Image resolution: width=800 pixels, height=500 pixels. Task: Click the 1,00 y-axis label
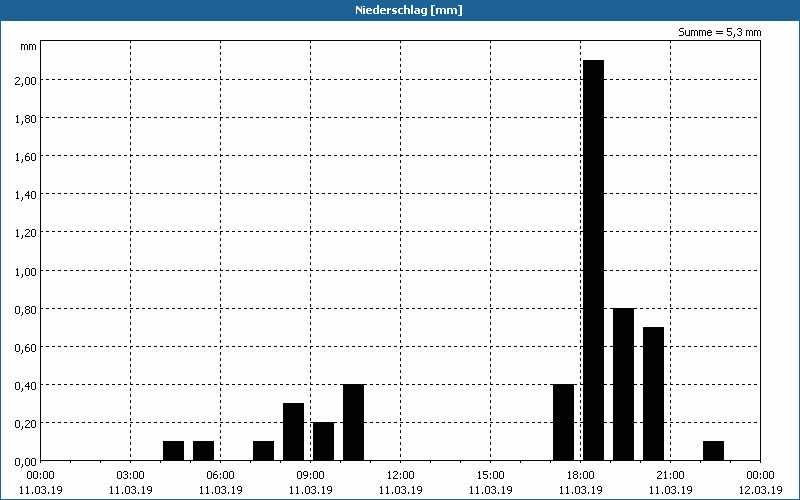26,271
